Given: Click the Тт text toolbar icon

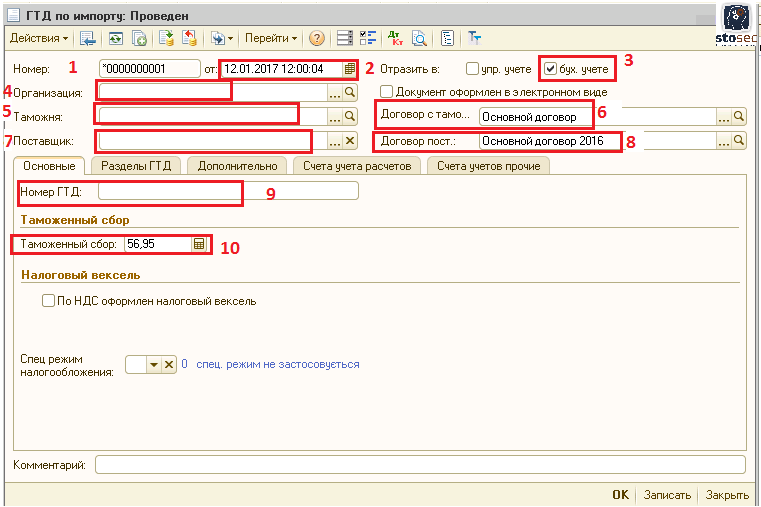Looking at the screenshot, I should click(474, 38).
